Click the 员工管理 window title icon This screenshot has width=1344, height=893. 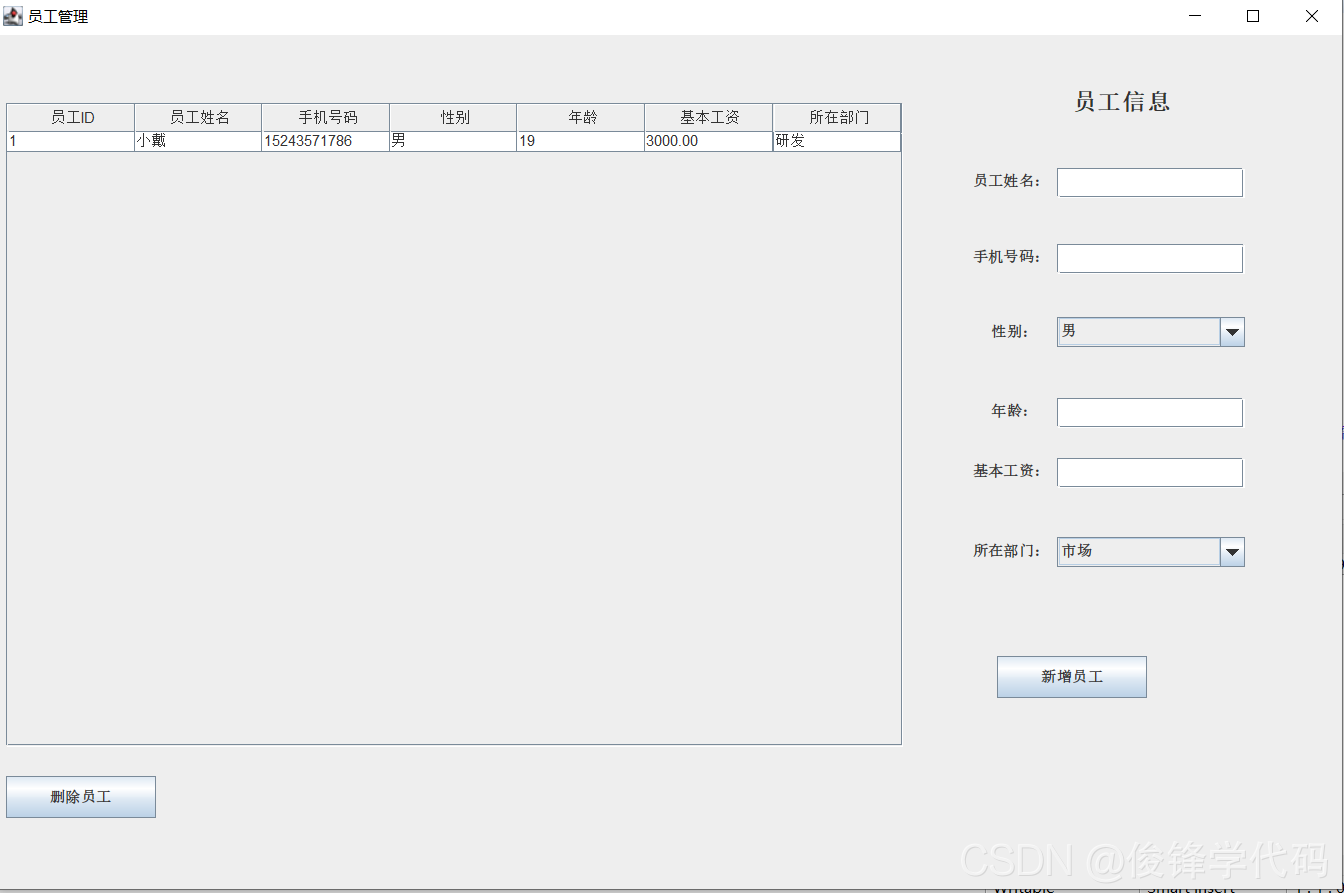click(x=13, y=16)
